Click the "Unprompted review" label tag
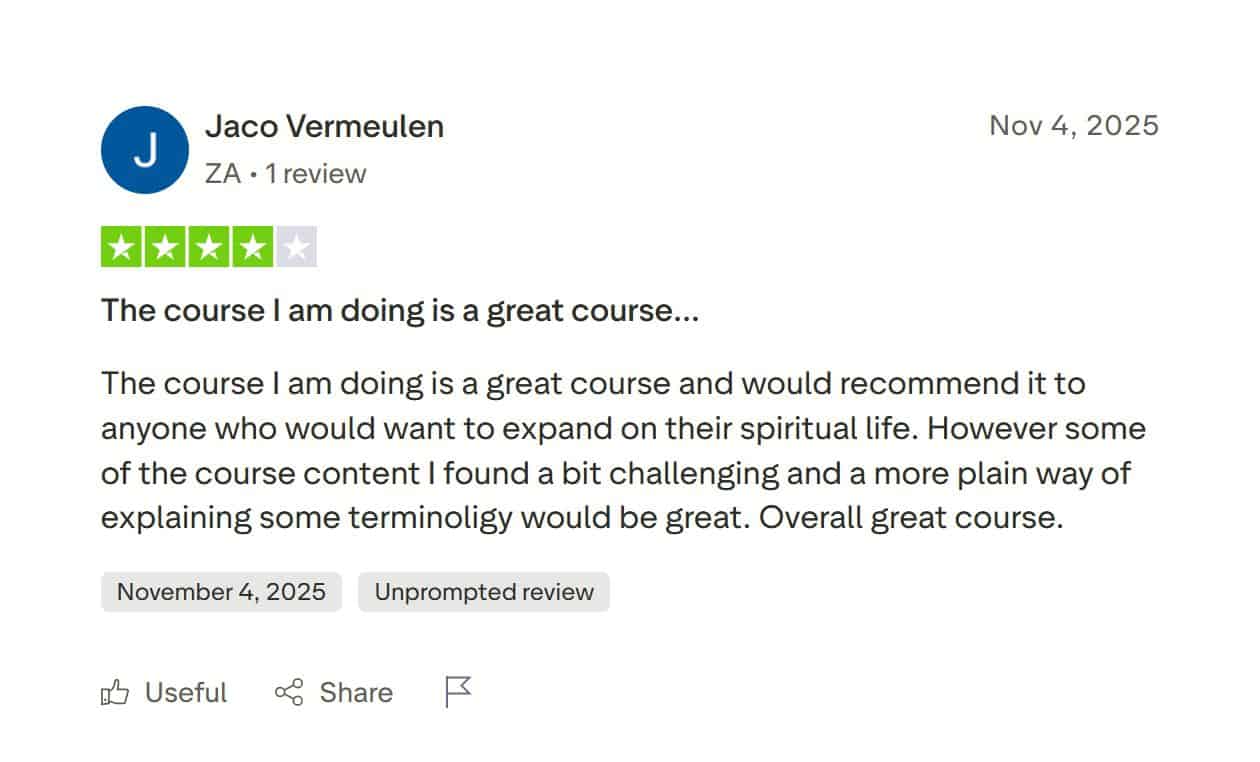The image size is (1260, 762). 484,592
